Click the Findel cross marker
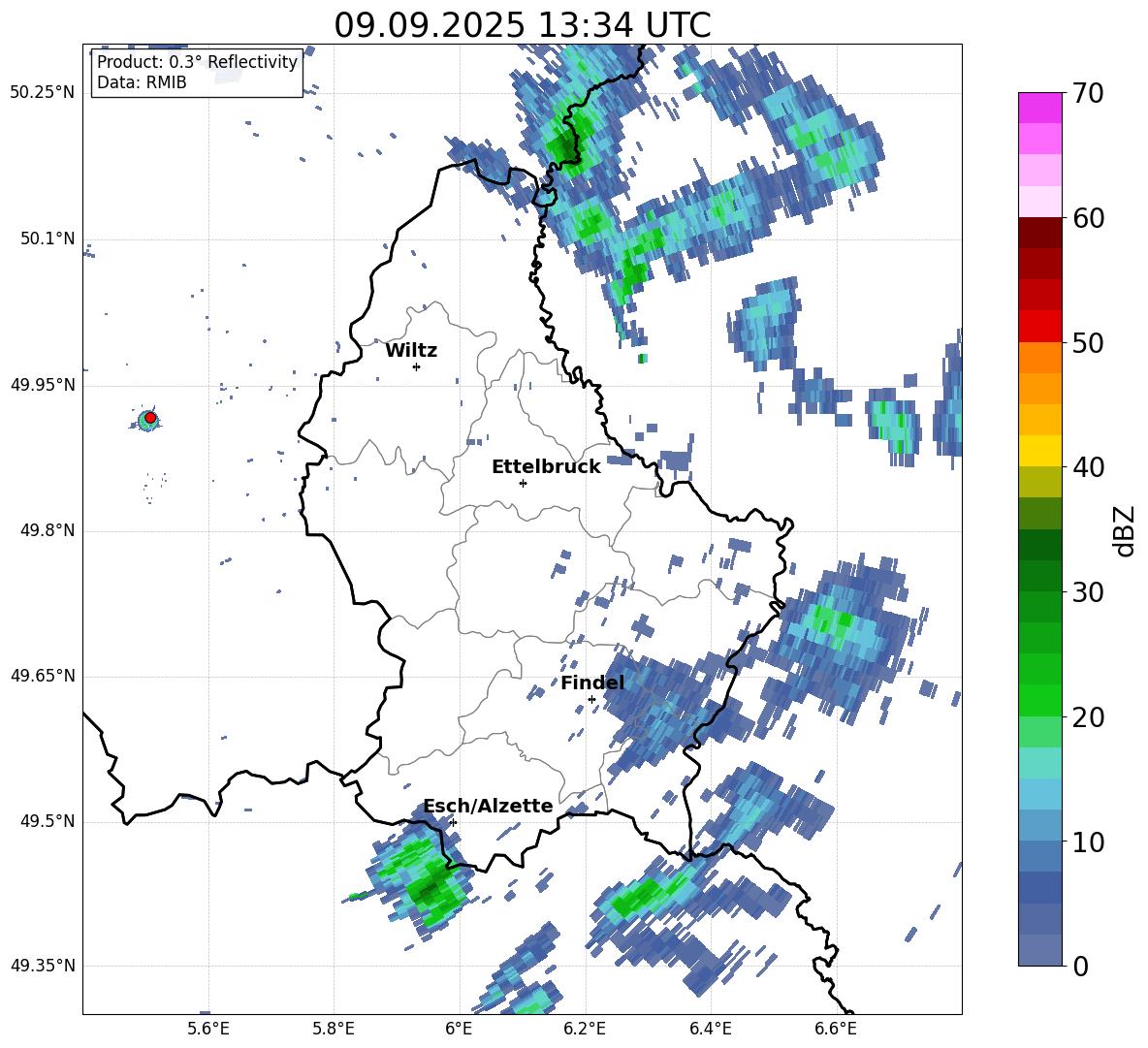The width and height of the screenshot is (1148, 1048). (x=591, y=700)
